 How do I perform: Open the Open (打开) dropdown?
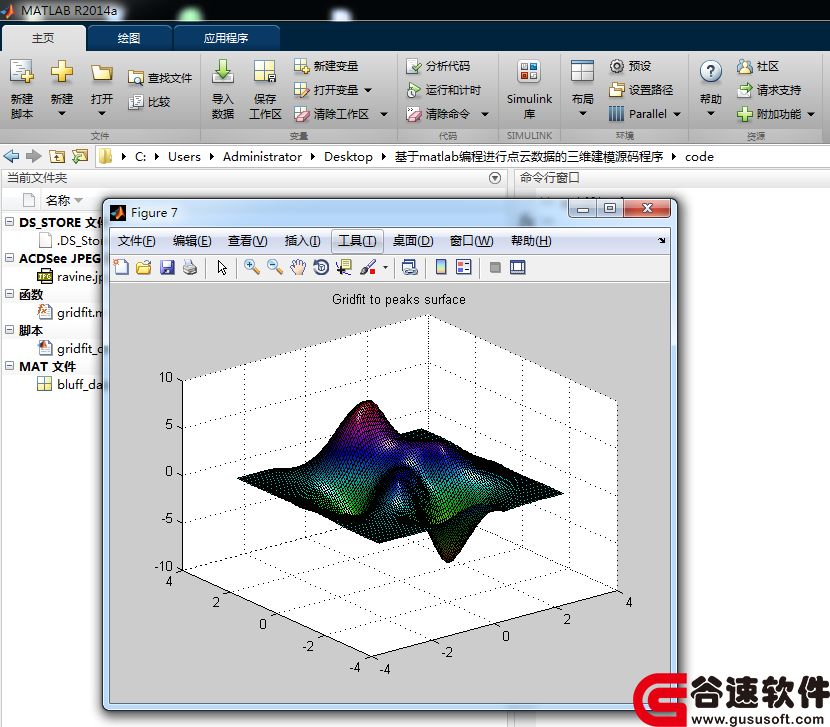pos(102,113)
